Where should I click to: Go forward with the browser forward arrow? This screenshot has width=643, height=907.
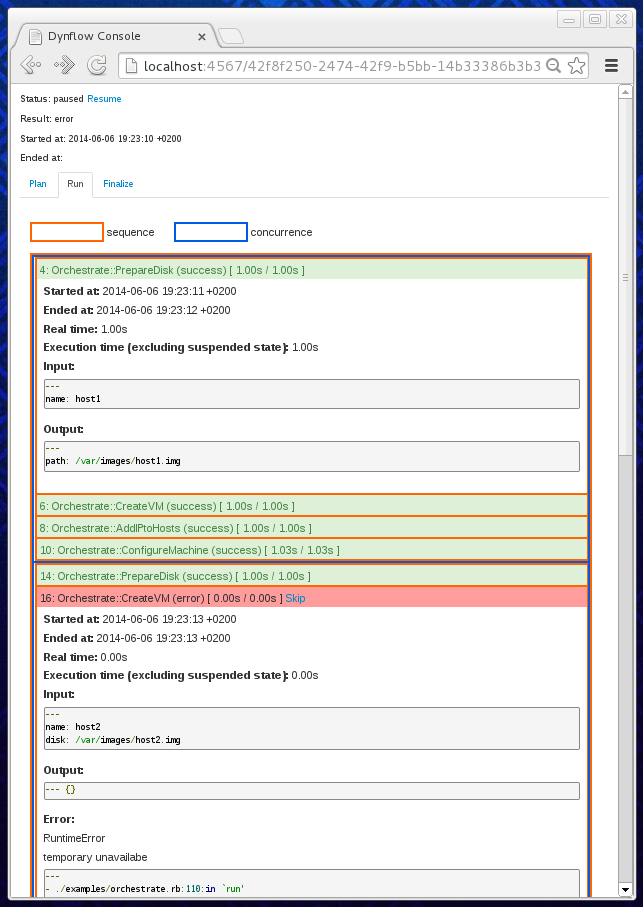pos(64,65)
